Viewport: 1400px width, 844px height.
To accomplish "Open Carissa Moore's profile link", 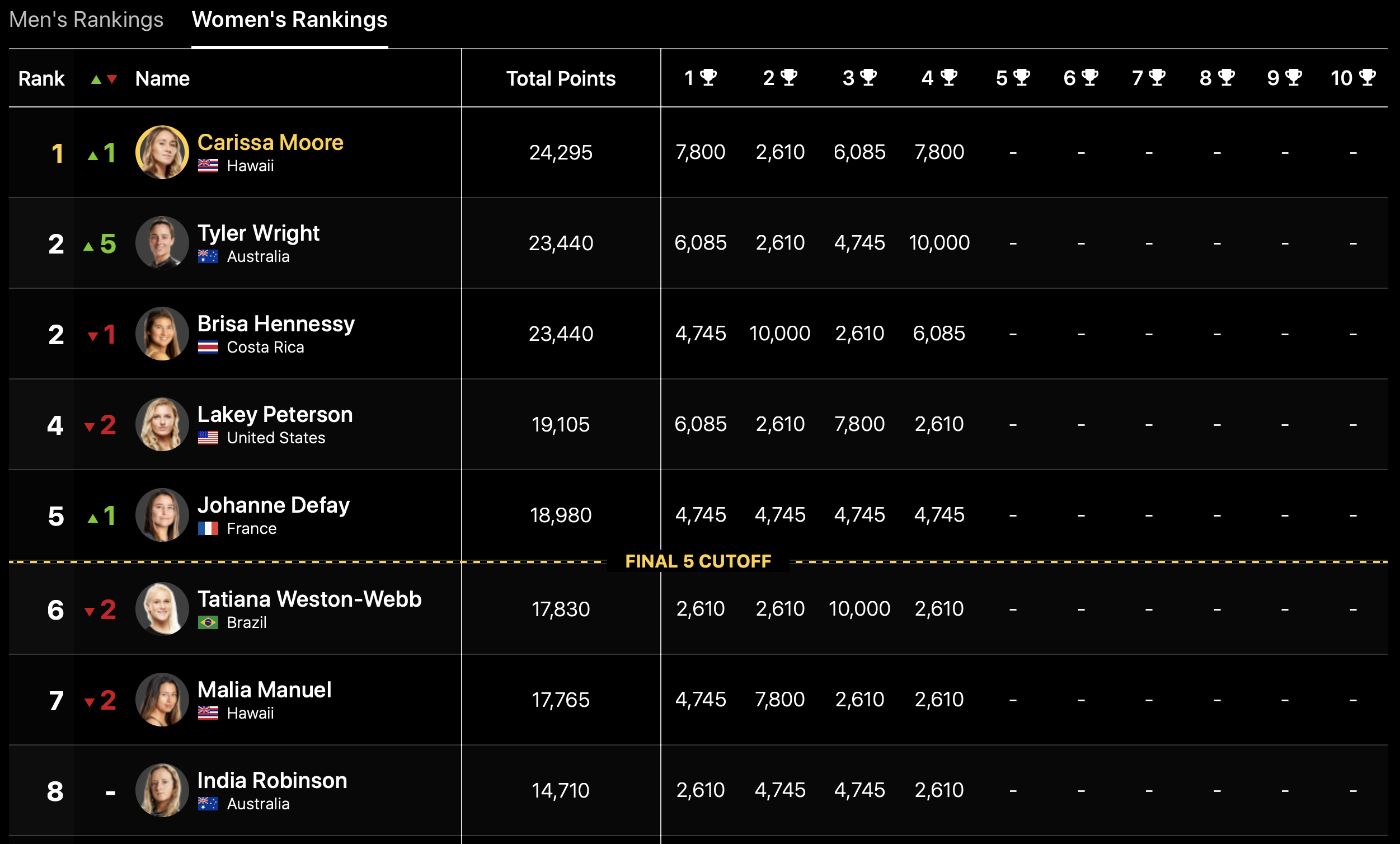I will click(270, 143).
